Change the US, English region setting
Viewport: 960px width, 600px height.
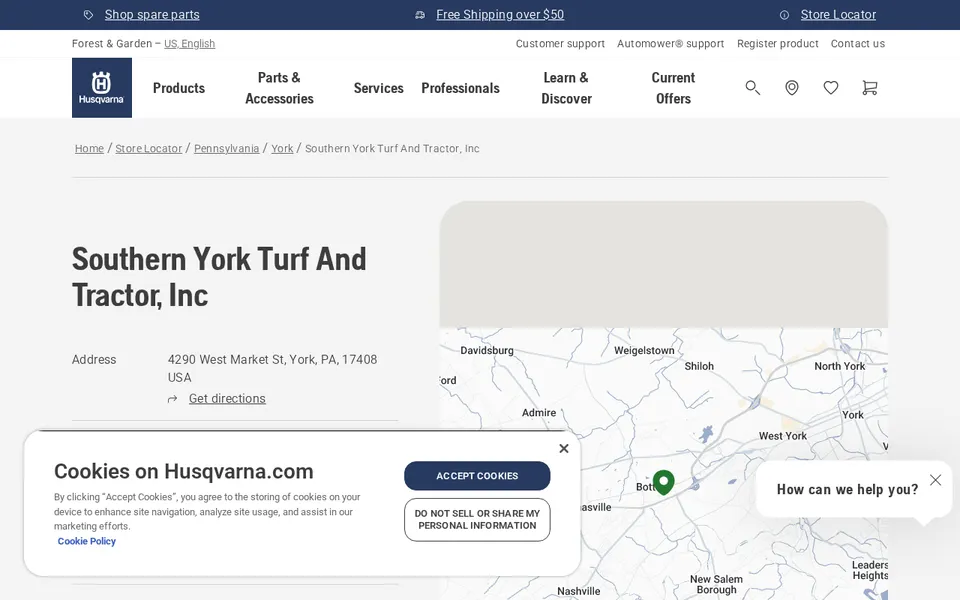189,43
